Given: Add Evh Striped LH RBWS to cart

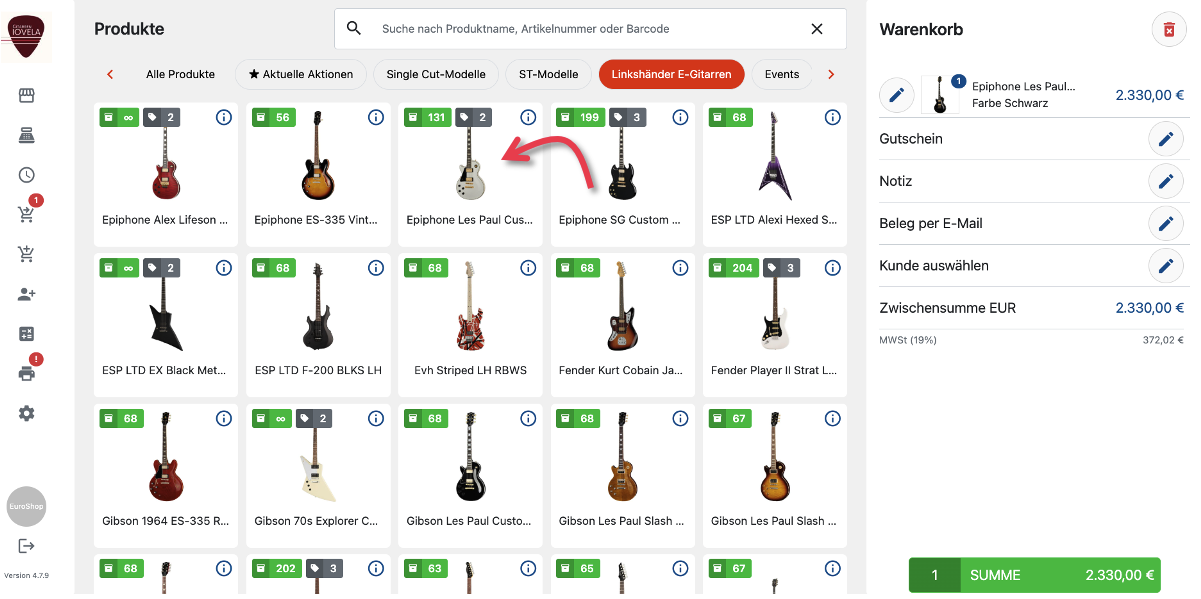Looking at the screenshot, I should pyautogui.click(x=470, y=322).
